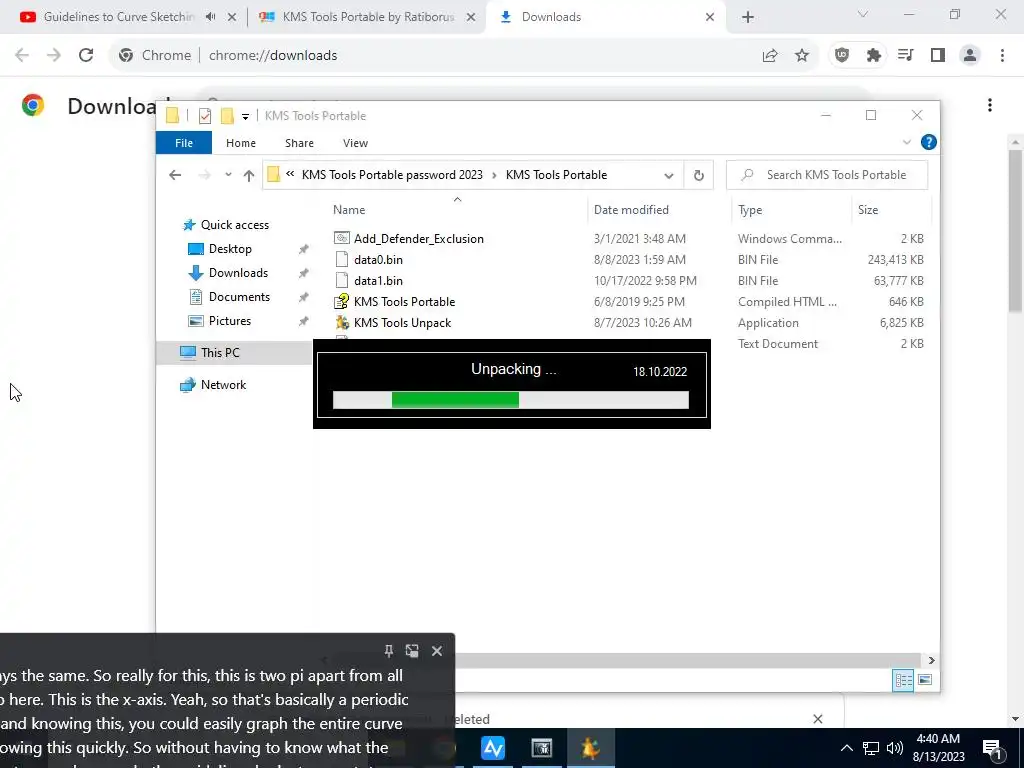Click the shield extension icon in Chrome
The width and height of the screenshot is (1024, 768).
(x=842, y=56)
